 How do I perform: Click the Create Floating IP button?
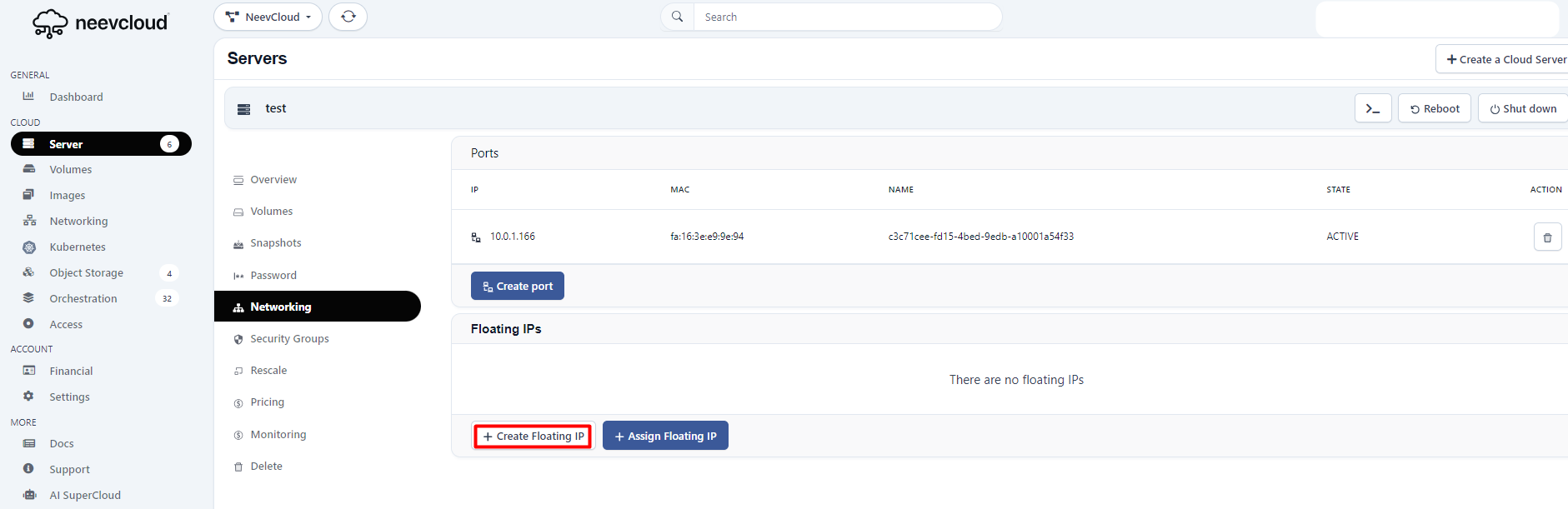click(x=533, y=437)
